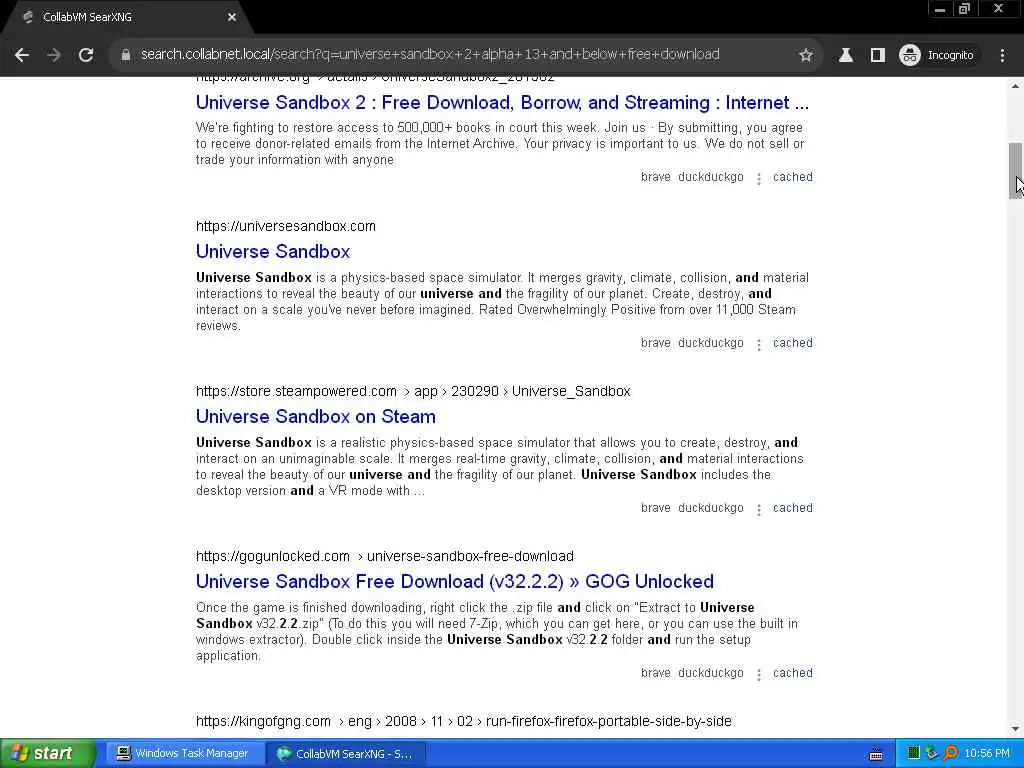1024x768 pixels.
Task: Minimize the Chrome window
Action: pos(940,9)
